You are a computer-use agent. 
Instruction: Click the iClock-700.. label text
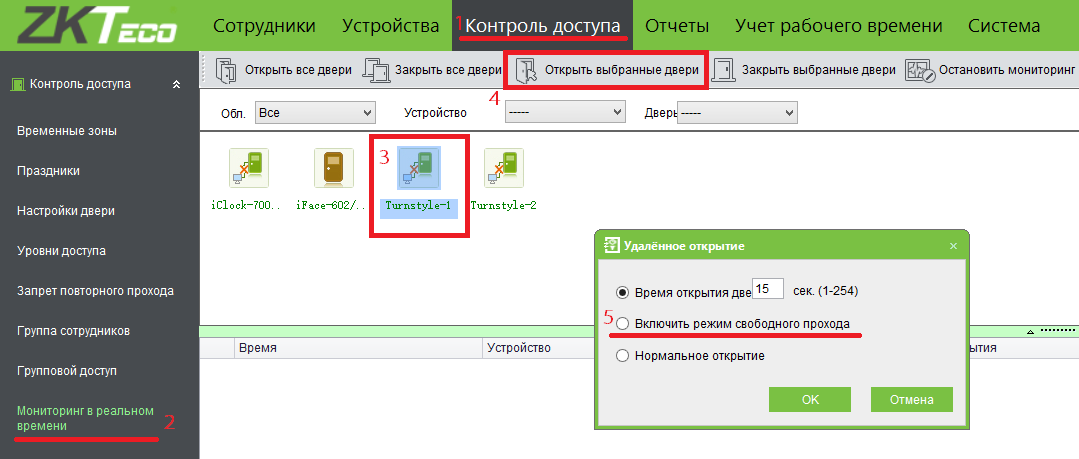tap(248, 205)
